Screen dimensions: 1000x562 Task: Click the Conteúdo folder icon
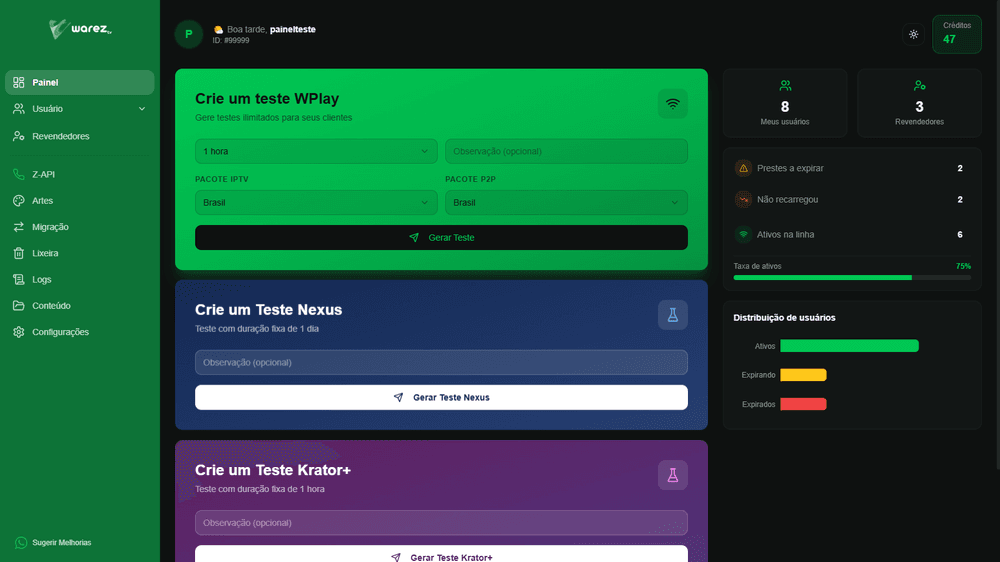tap(18, 306)
